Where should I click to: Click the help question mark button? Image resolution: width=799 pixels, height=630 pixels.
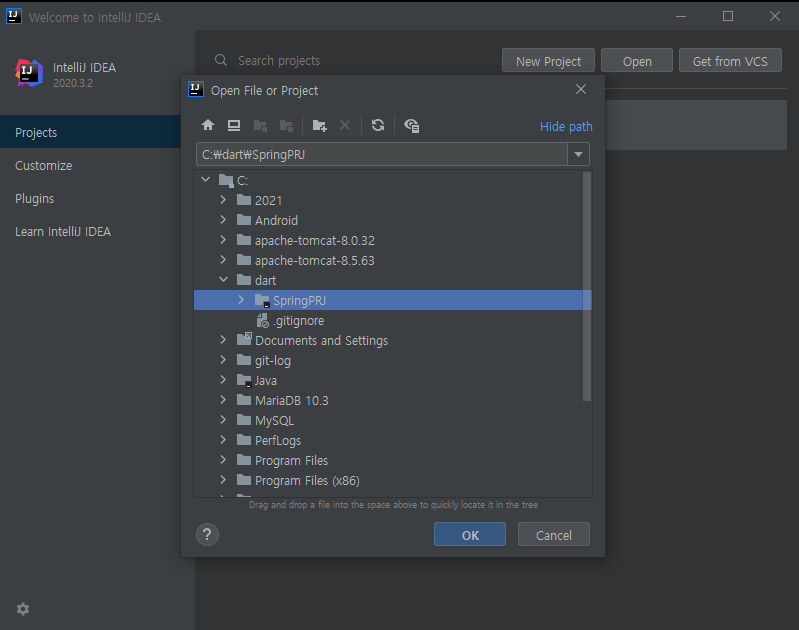[207, 535]
